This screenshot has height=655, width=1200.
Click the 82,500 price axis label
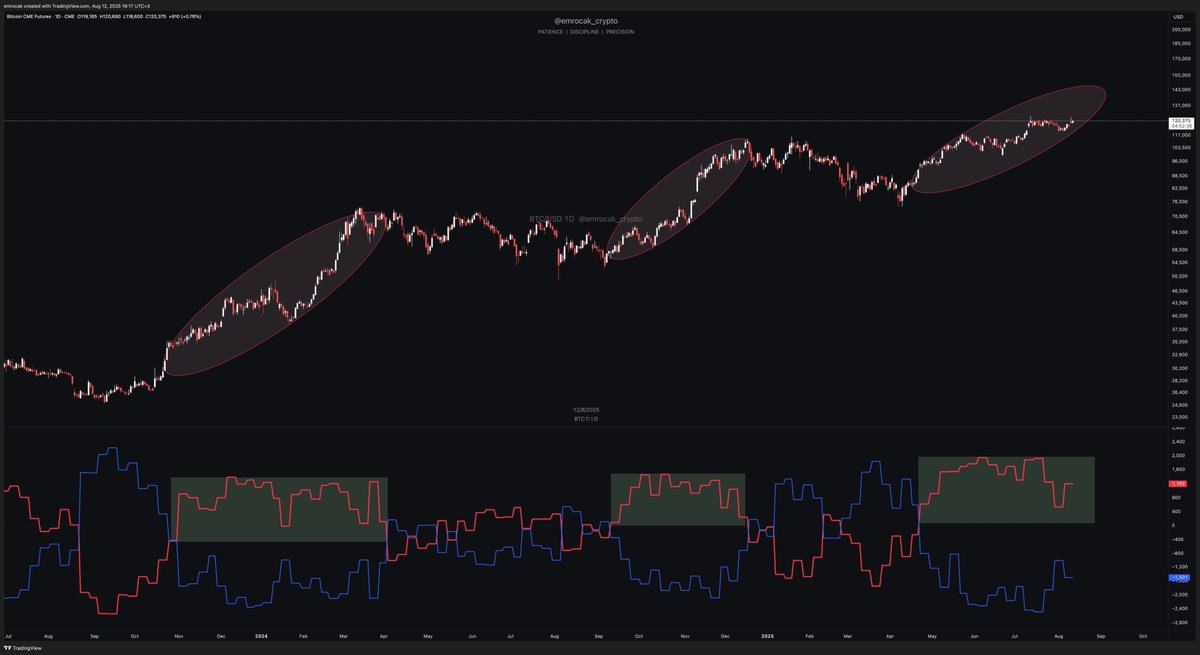pos(1180,187)
